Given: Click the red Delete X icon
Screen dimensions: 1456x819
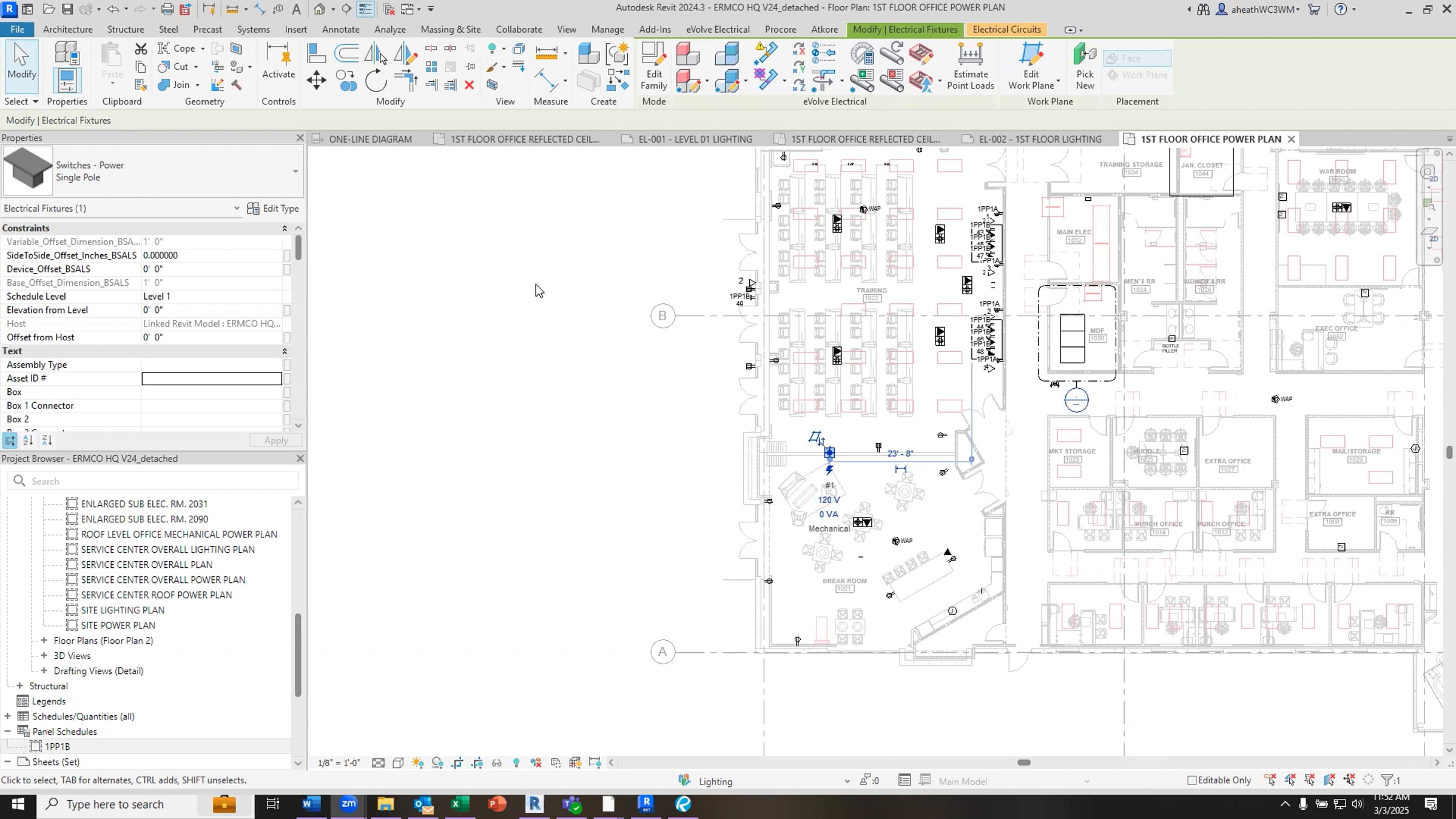Looking at the screenshot, I should pos(469,85).
